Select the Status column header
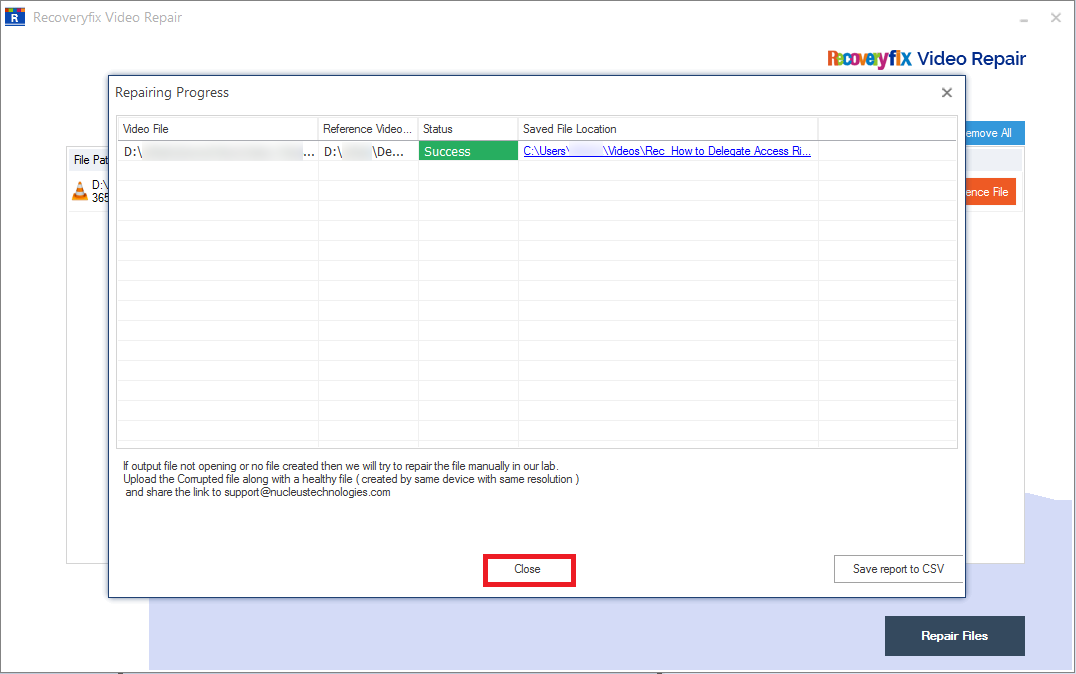This screenshot has width=1076, height=674. coord(468,129)
